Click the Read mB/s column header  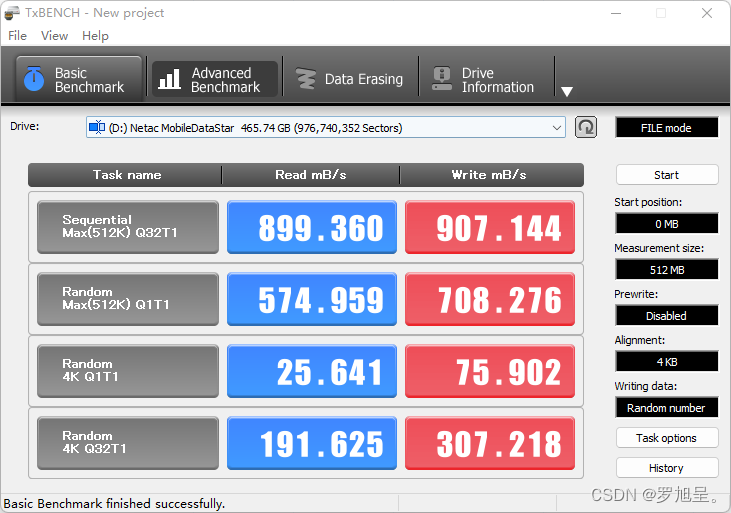310,175
